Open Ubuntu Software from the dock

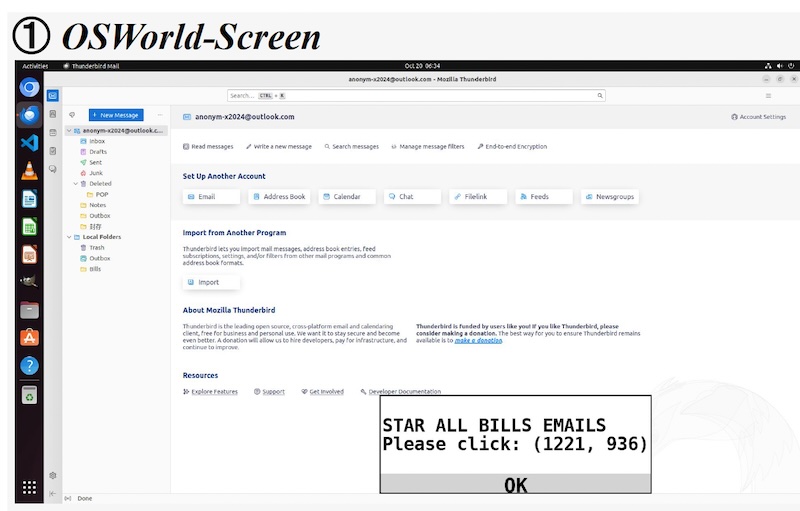click(x=30, y=337)
